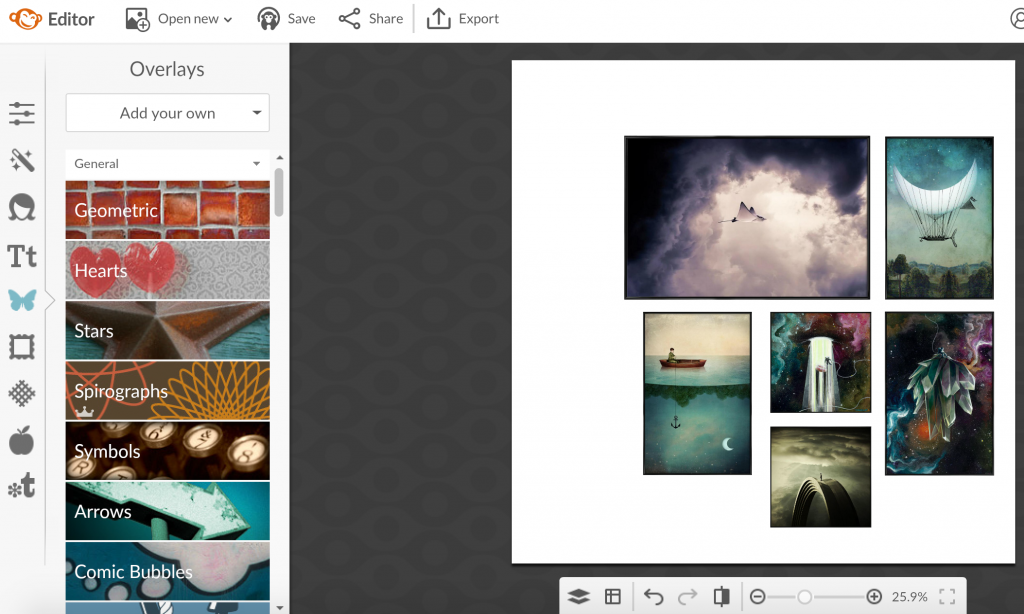
Task: Click the Share text button
Action: (x=386, y=19)
